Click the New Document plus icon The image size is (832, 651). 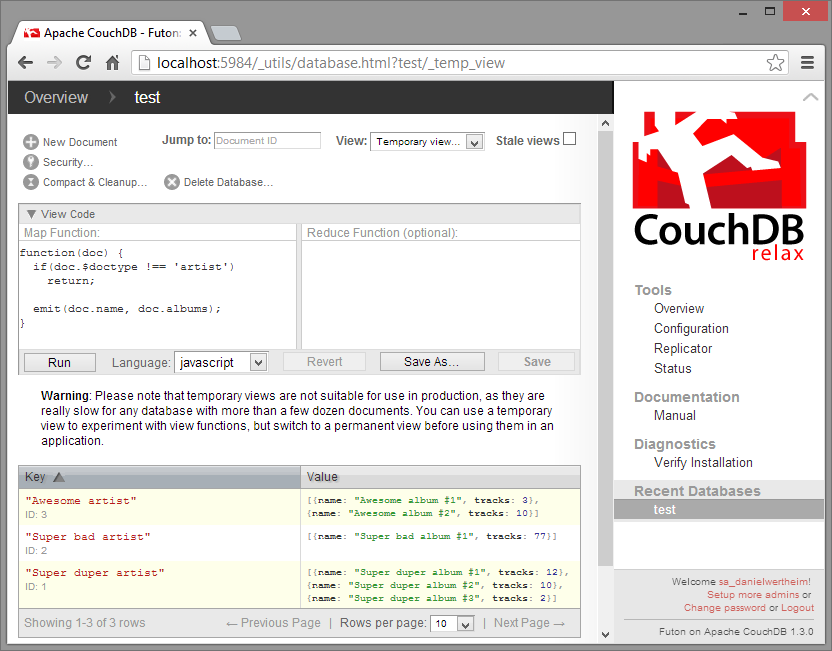pyautogui.click(x=31, y=142)
